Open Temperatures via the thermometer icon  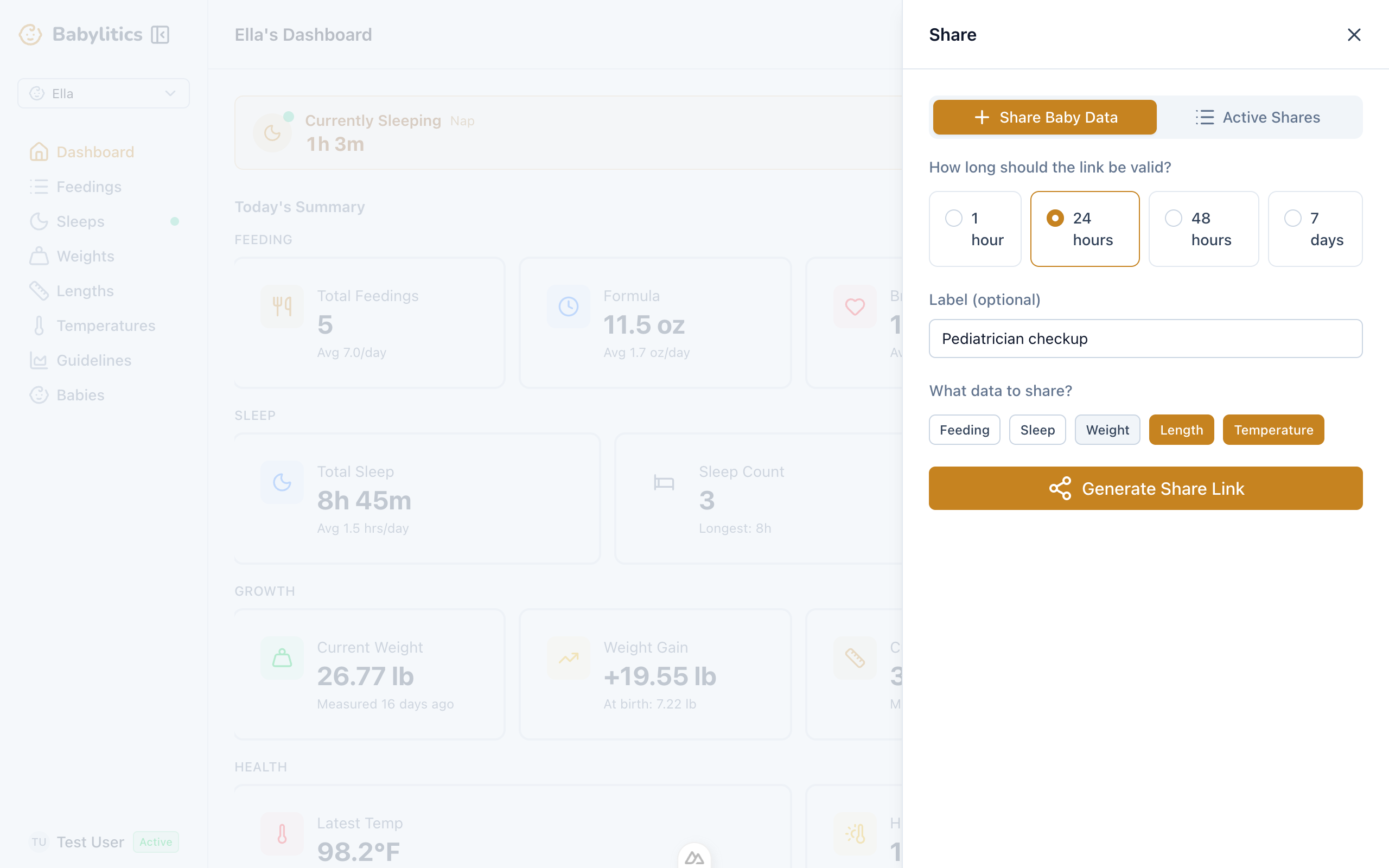click(x=39, y=325)
